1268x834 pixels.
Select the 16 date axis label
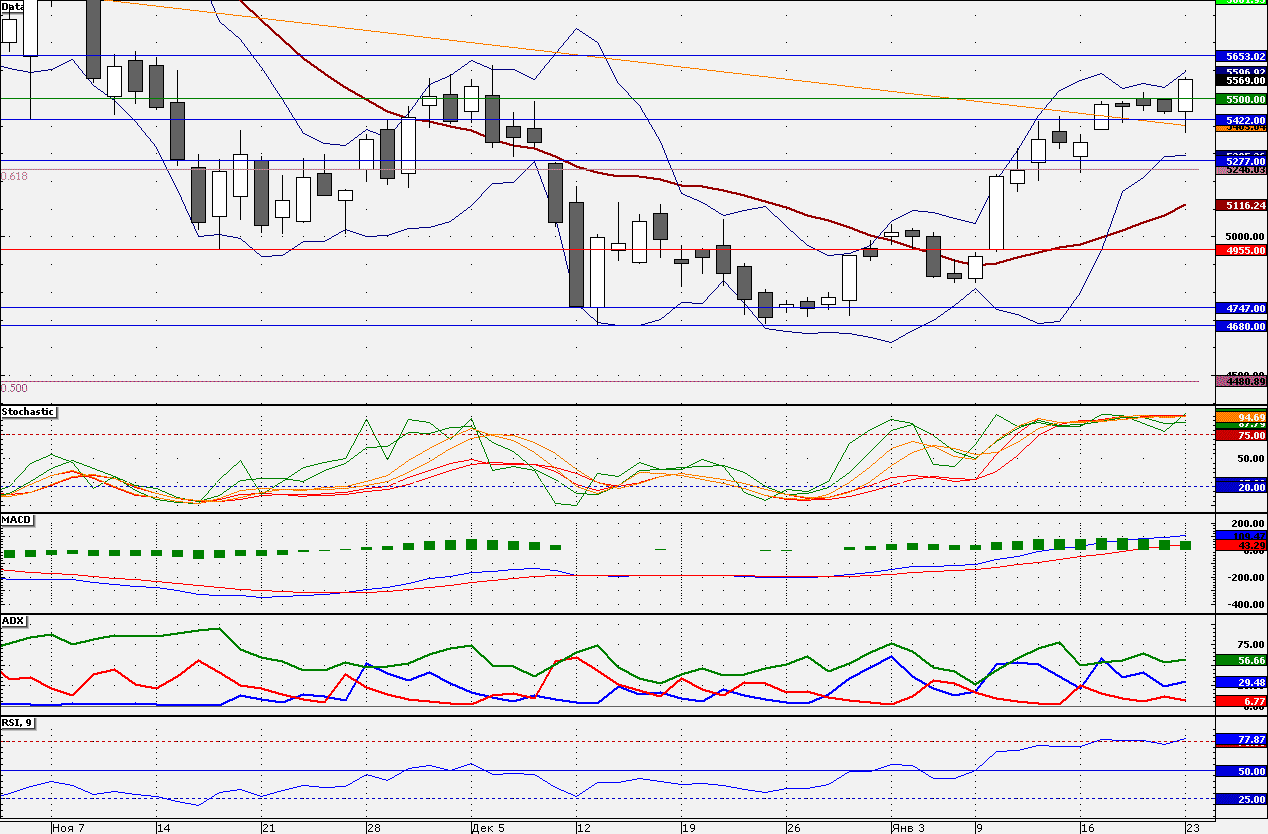click(1087, 828)
